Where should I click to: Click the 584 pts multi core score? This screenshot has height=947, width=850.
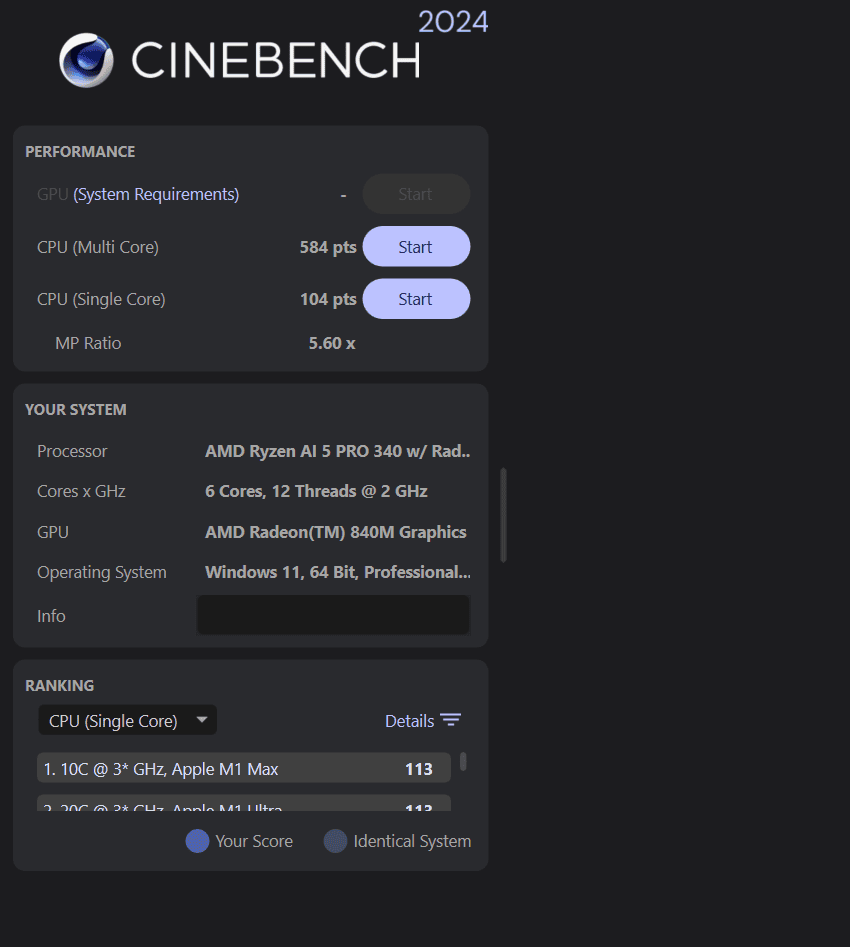[328, 247]
